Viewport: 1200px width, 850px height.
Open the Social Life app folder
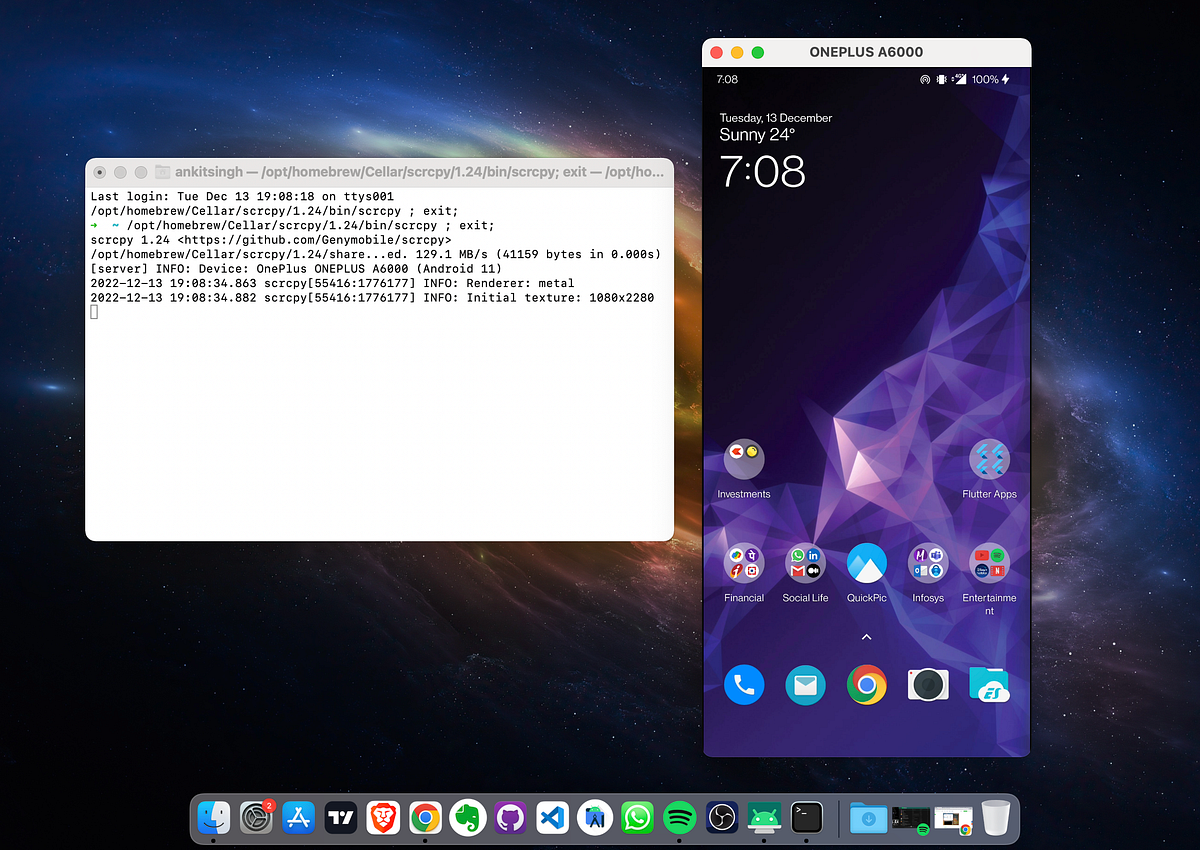coord(805,563)
